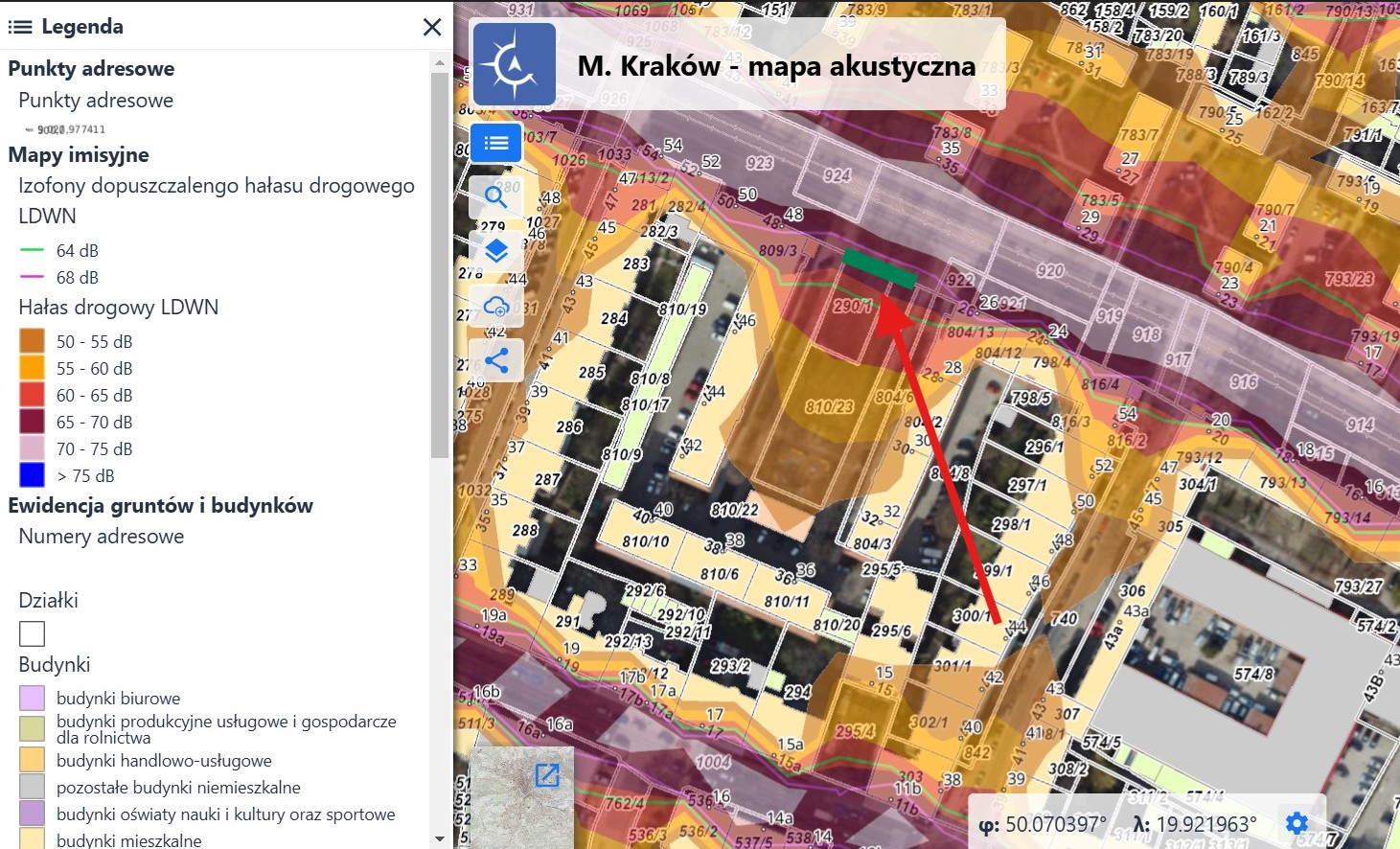Viewport: 1400px width, 849px height.
Task: Expand the overview map with arrow icon
Action: pyautogui.click(x=547, y=774)
